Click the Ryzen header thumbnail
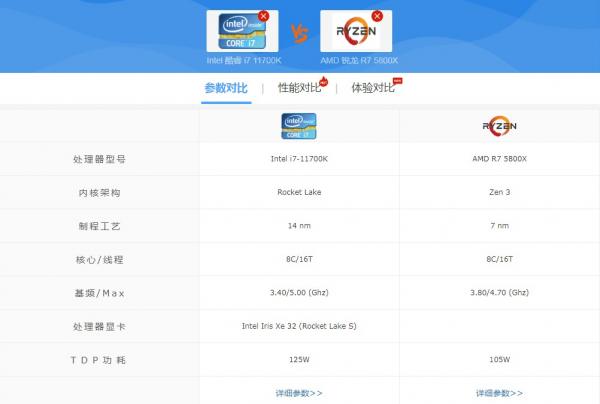The width and height of the screenshot is (600, 404). (x=356, y=31)
